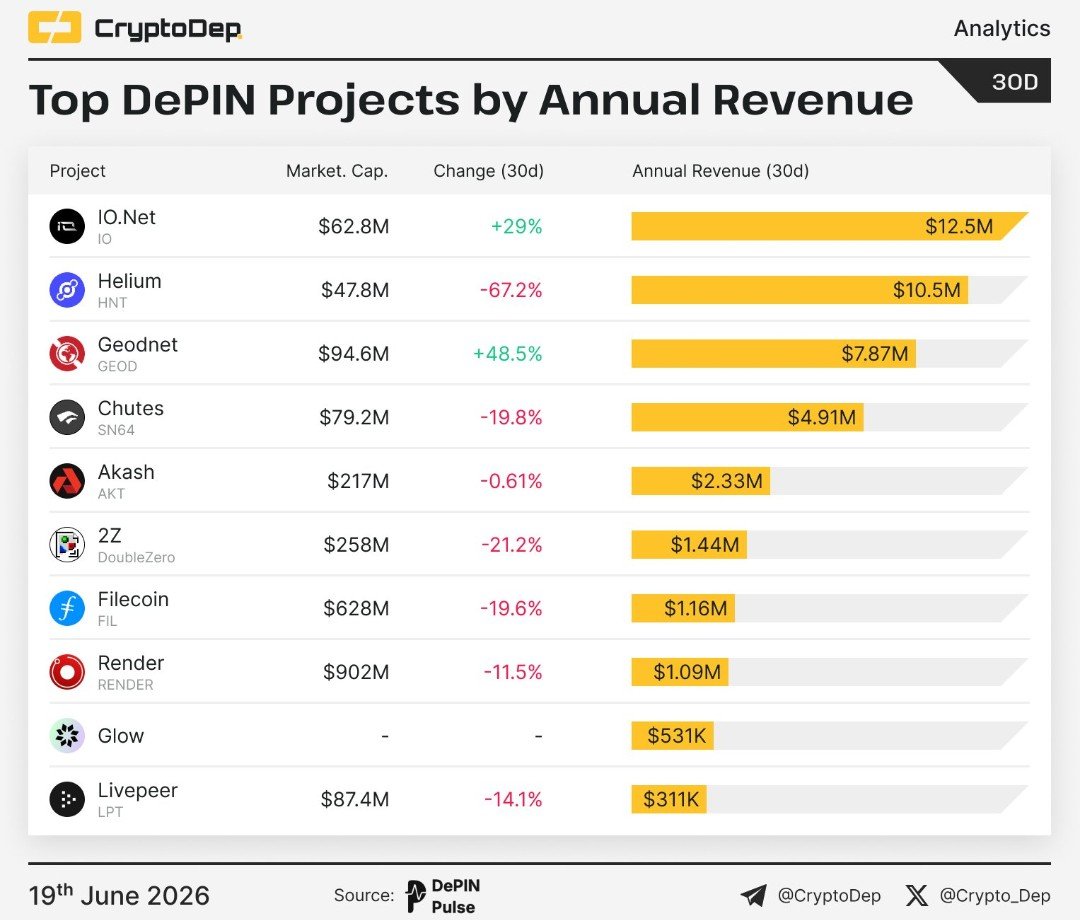Click the Akash project icon
1080x920 pixels.
coord(67,481)
